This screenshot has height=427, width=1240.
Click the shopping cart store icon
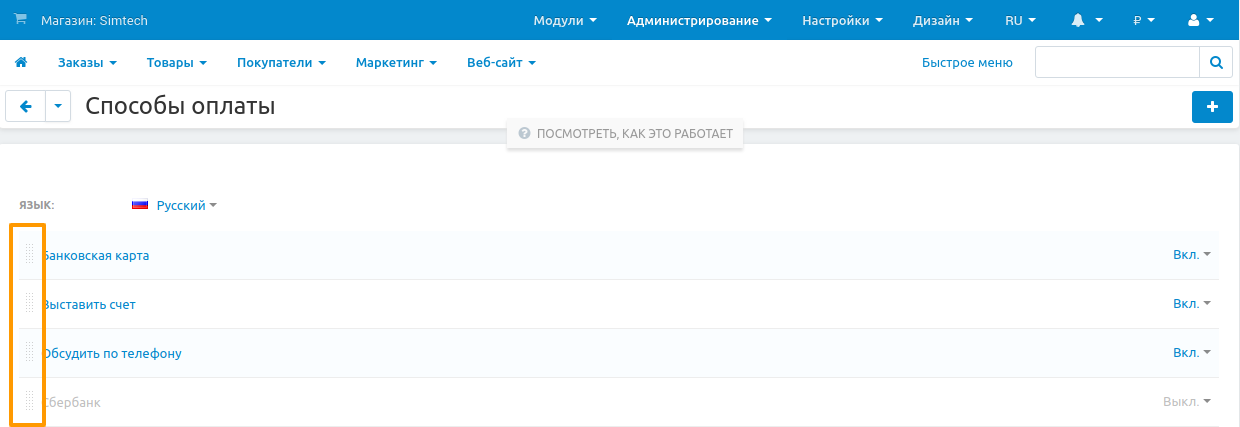click(x=21, y=20)
